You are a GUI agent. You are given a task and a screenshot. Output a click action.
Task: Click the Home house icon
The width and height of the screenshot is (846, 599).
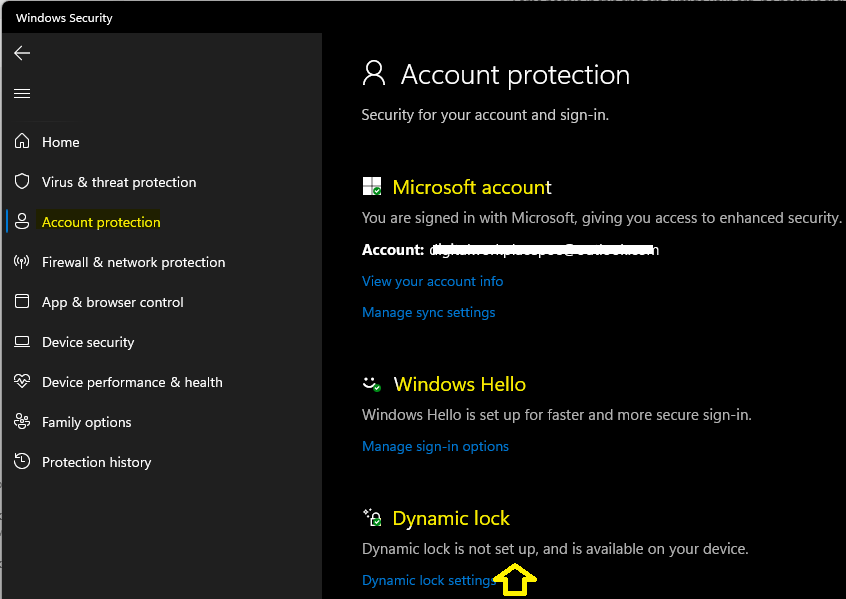[22, 141]
